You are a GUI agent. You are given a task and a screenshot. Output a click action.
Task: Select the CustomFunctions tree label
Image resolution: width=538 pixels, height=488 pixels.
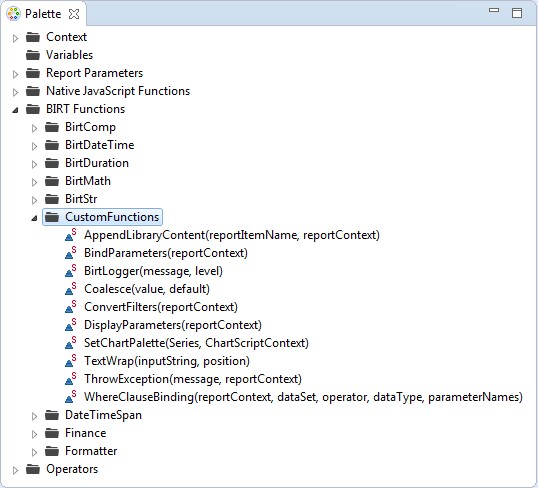tap(112, 217)
